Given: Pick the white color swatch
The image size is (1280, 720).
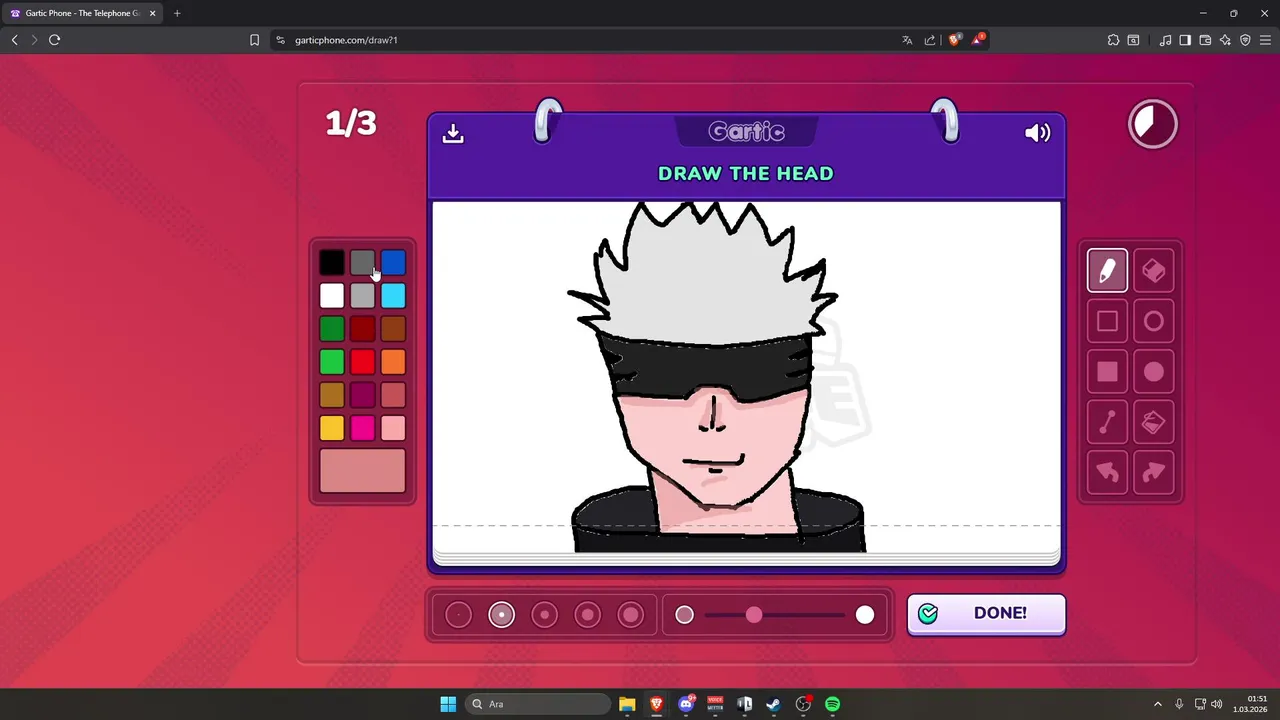Looking at the screenshot, I should 332,296.
